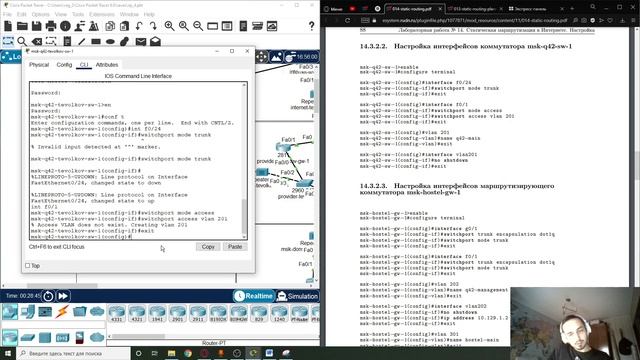Click the Help question mark icon
The width and height of the screenshot is (640, 360).
[311, 26]
